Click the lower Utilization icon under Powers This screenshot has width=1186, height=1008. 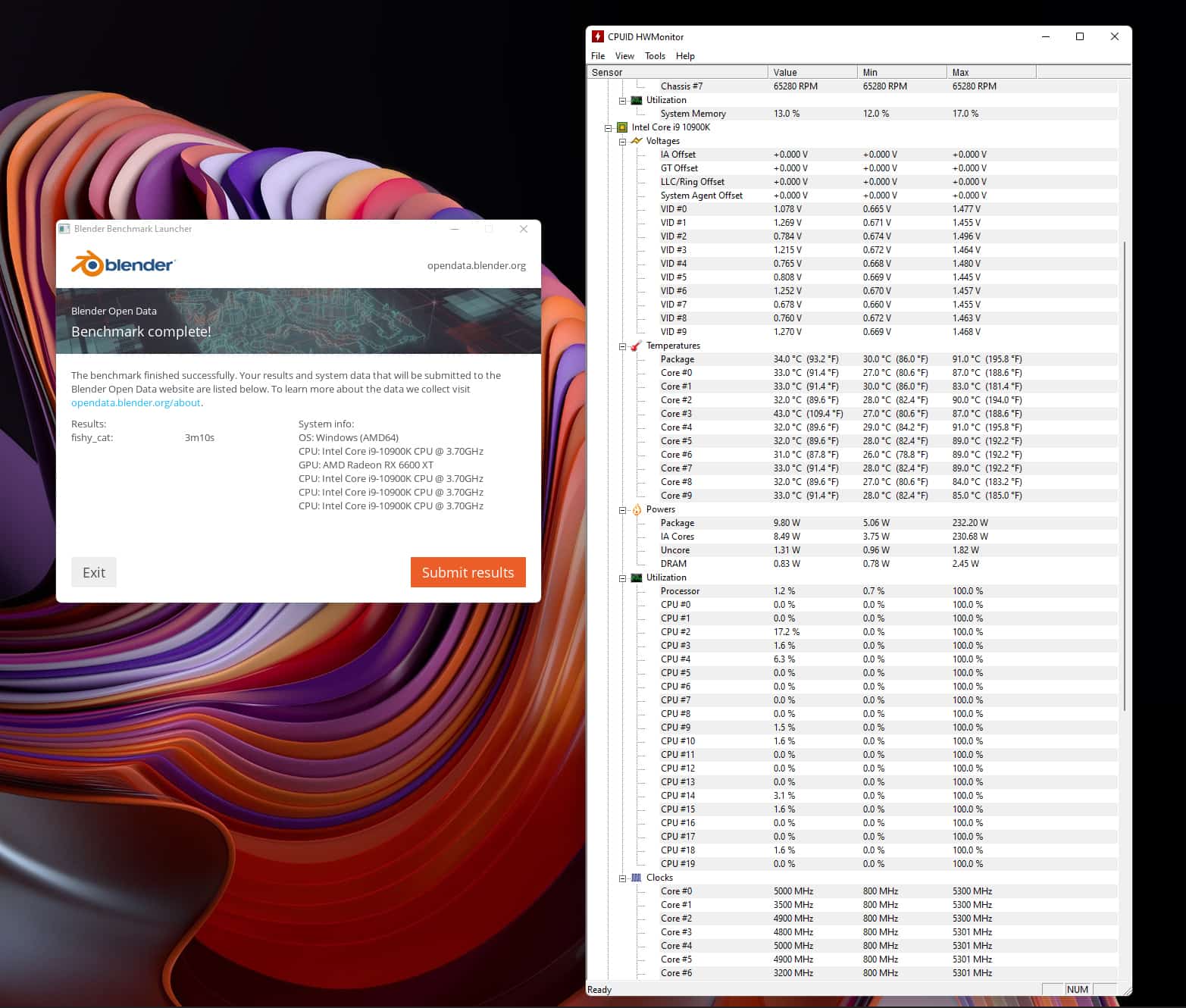pyautogui.click(x=637, y=578)
